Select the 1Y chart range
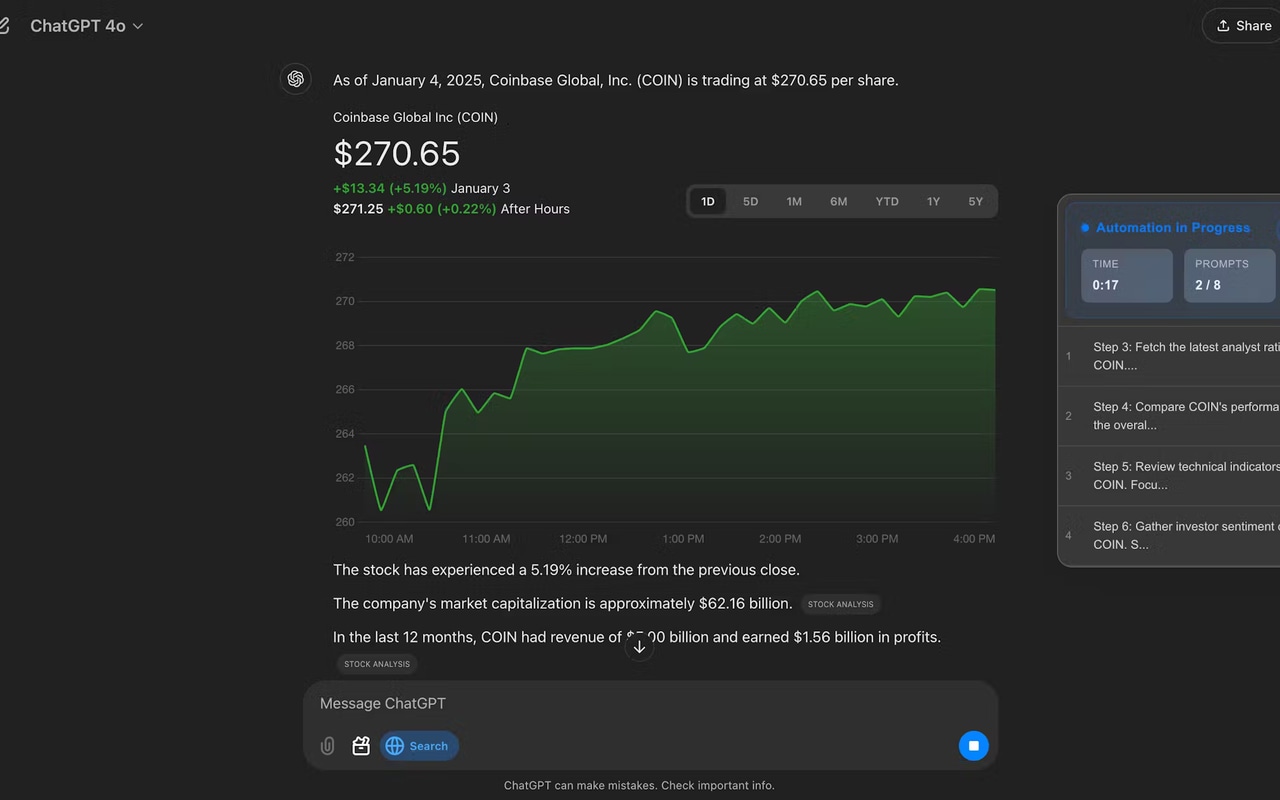Screen dimensions: 1280x800 click(933, 202)
